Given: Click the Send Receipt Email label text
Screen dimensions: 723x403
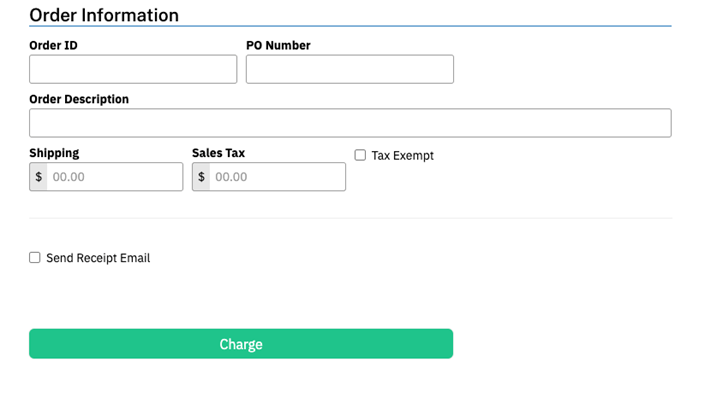Looking at the screenshot, I should [x=98, y=258].
